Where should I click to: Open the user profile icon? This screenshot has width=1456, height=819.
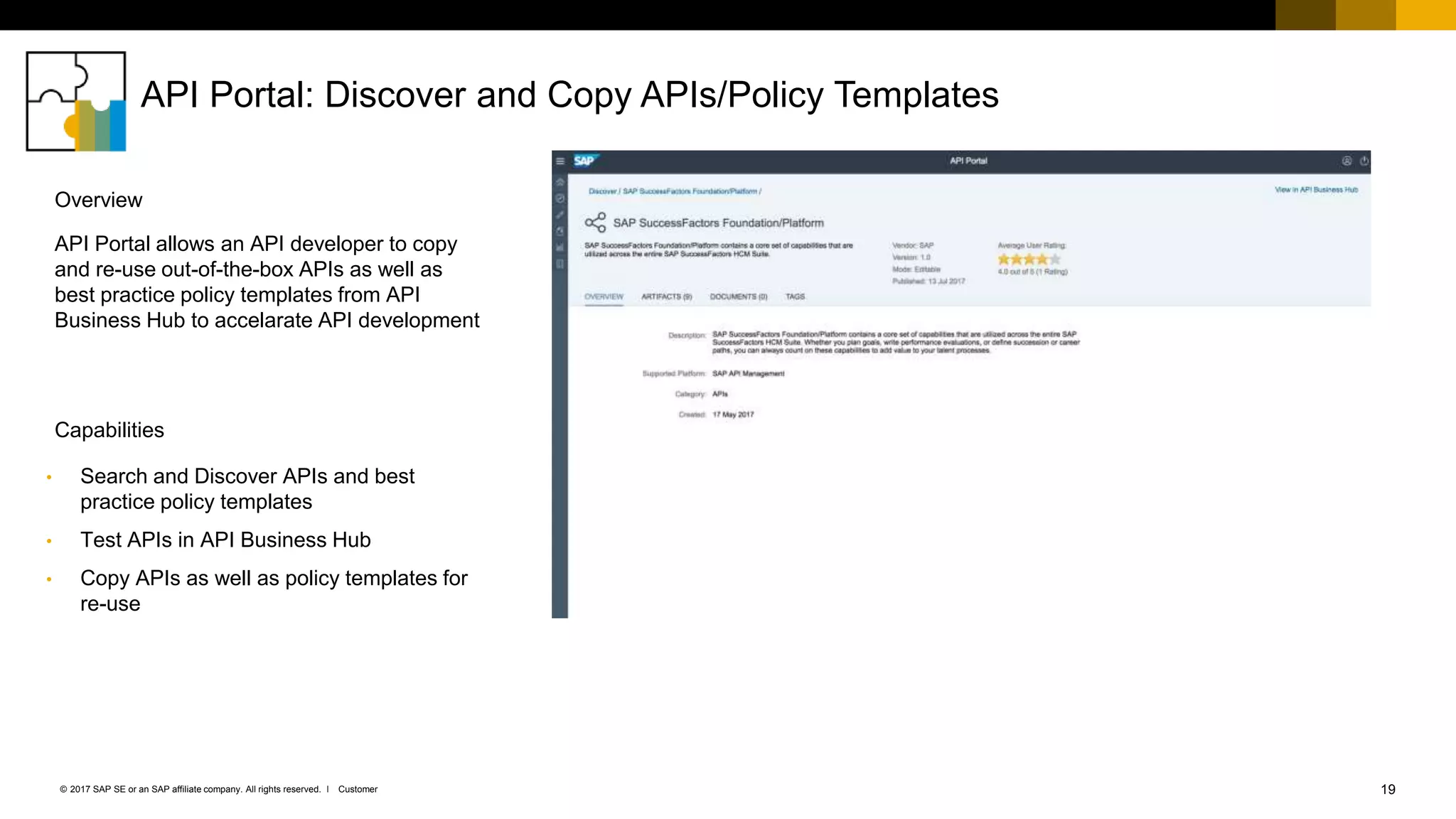pos(1347,161)
